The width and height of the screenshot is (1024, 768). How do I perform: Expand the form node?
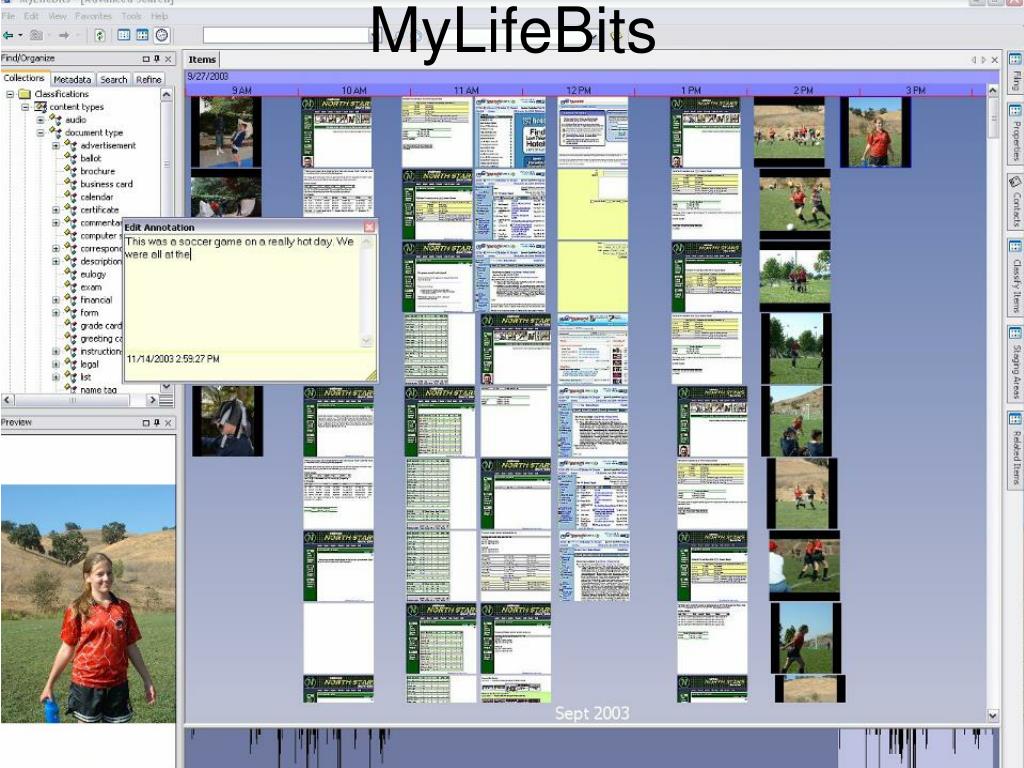(x=56, y=313)
